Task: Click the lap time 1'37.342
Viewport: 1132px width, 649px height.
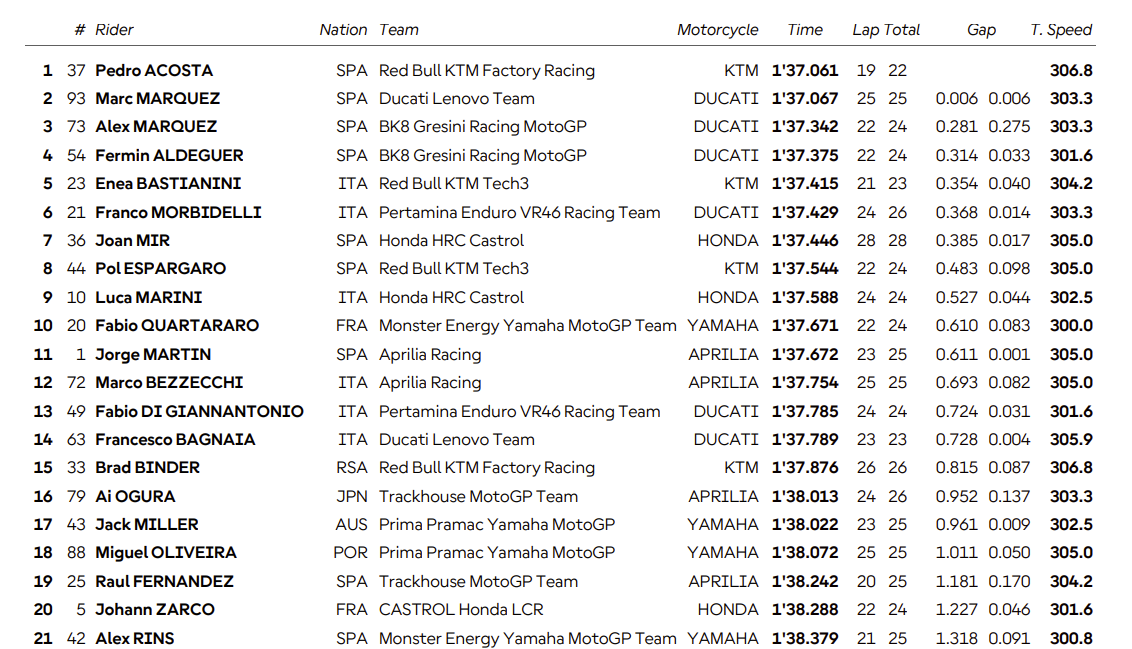Action: 805,126
